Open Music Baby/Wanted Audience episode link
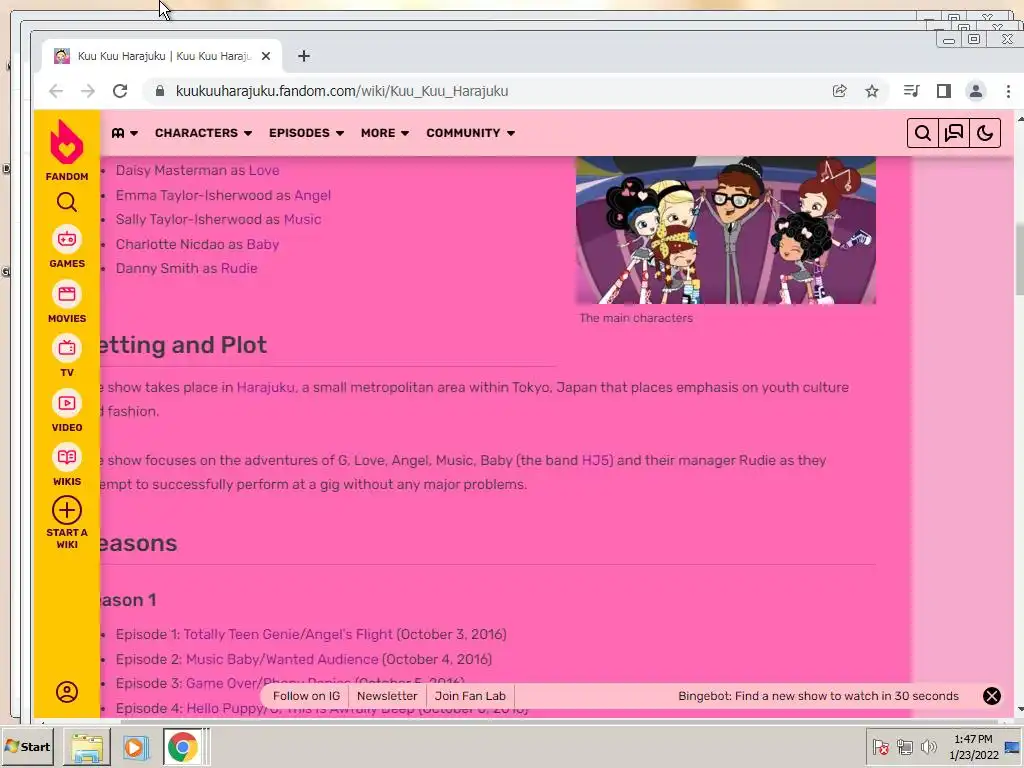Image resolution: width=1024 pixels, height=768 pixels. [282, 660]
